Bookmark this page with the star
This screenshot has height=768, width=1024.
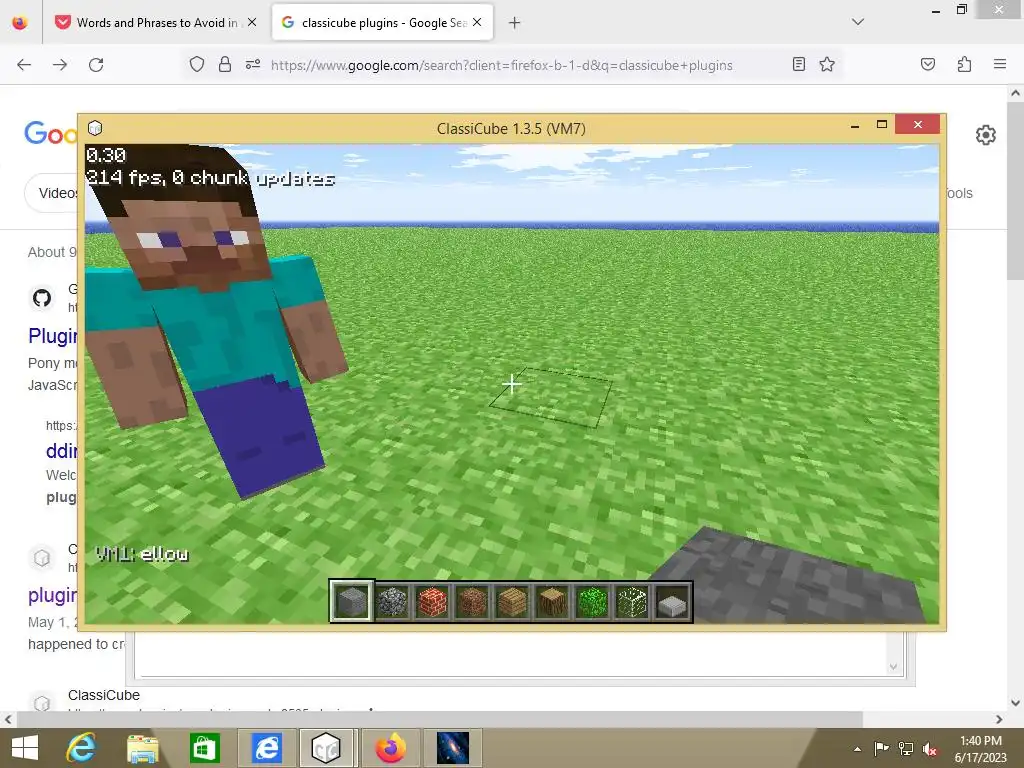pos(827,64)
